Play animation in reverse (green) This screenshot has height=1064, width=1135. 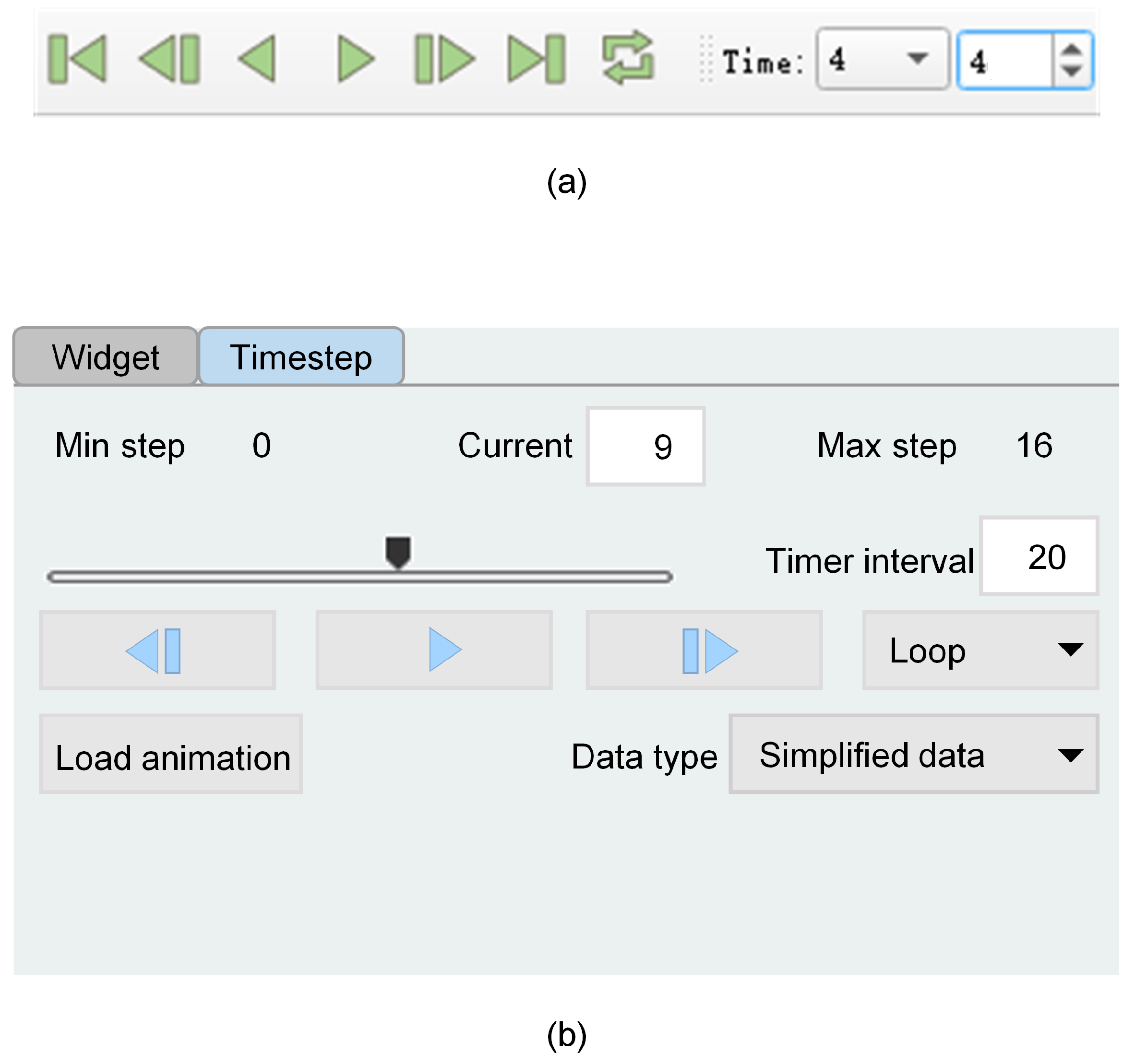pyautogui.click(x=258, y=59)
